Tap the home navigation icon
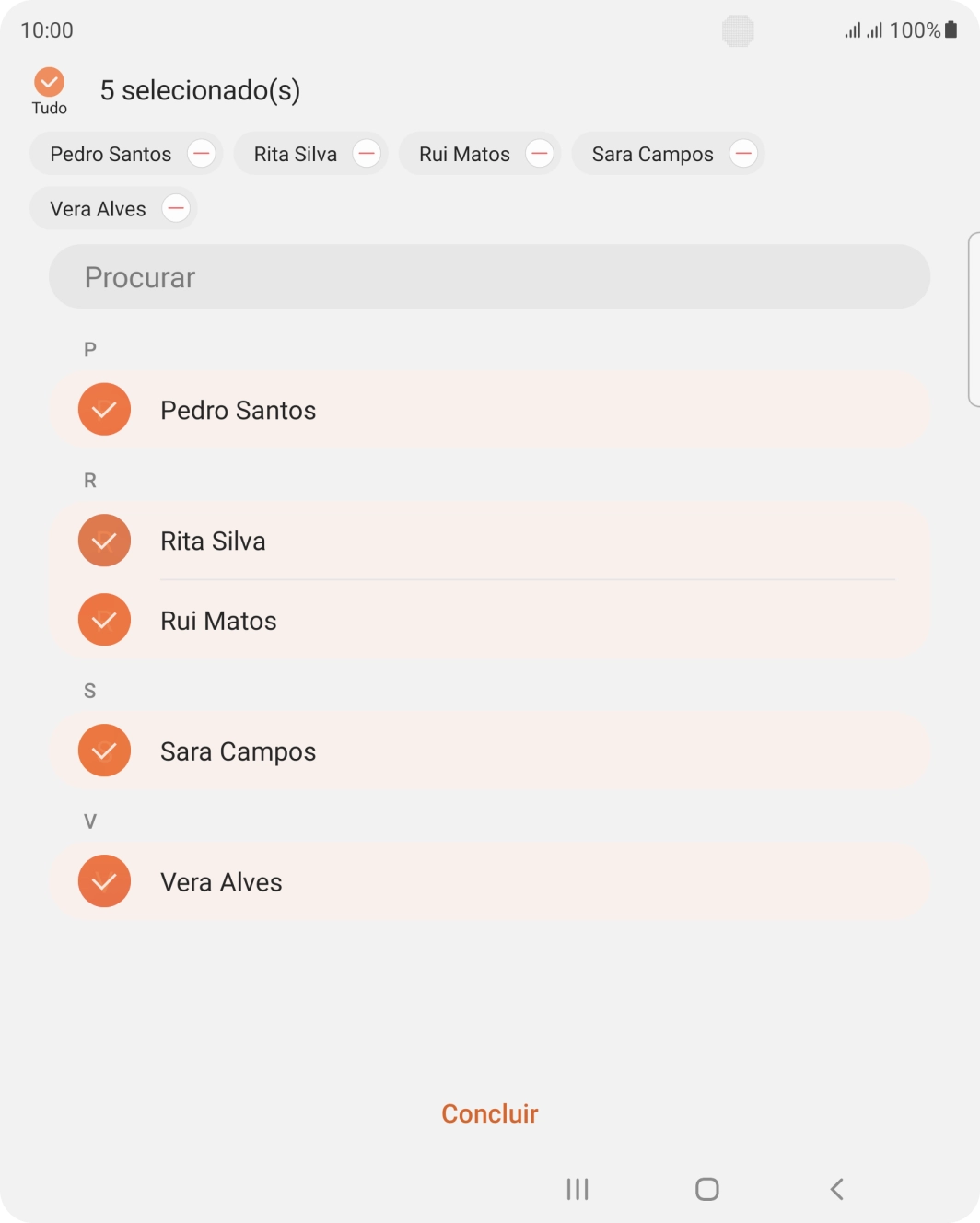The width and height of the screenshot is (980, 1223). point(707,1189)
